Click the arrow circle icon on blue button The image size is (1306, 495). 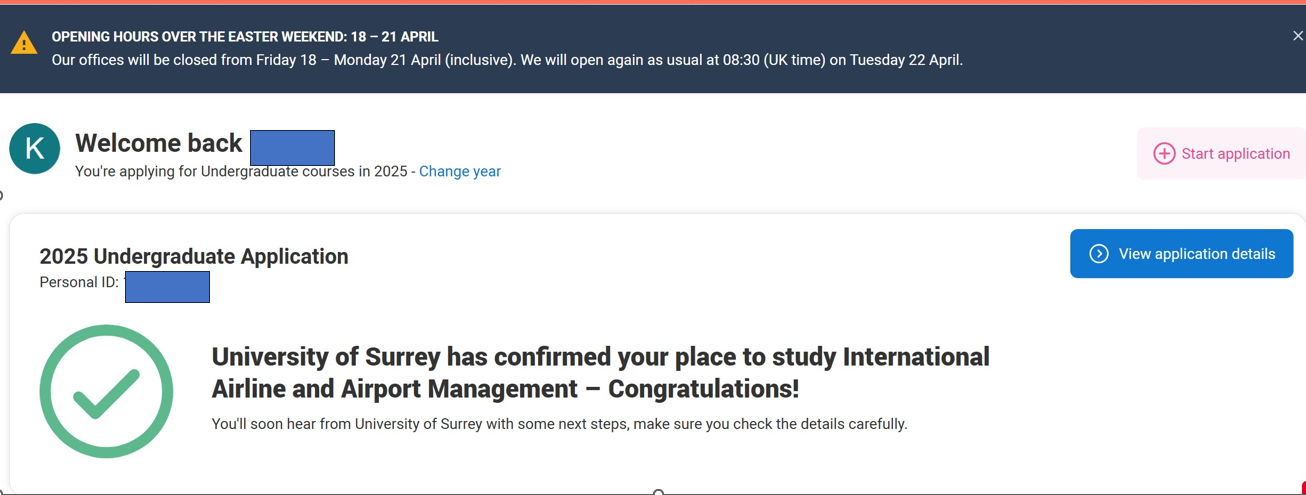[x=1099, y=254]
